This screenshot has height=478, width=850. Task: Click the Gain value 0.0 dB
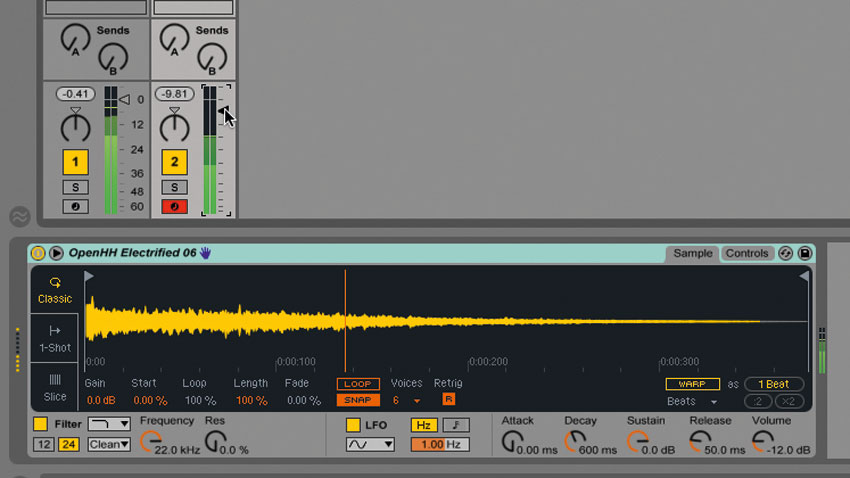[101, 401]
